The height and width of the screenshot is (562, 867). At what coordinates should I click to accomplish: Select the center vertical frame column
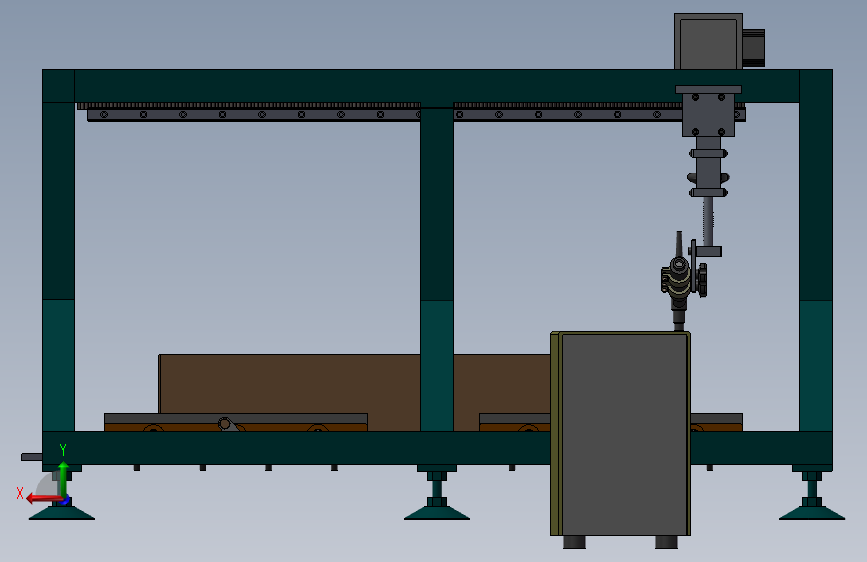point(437,269)
